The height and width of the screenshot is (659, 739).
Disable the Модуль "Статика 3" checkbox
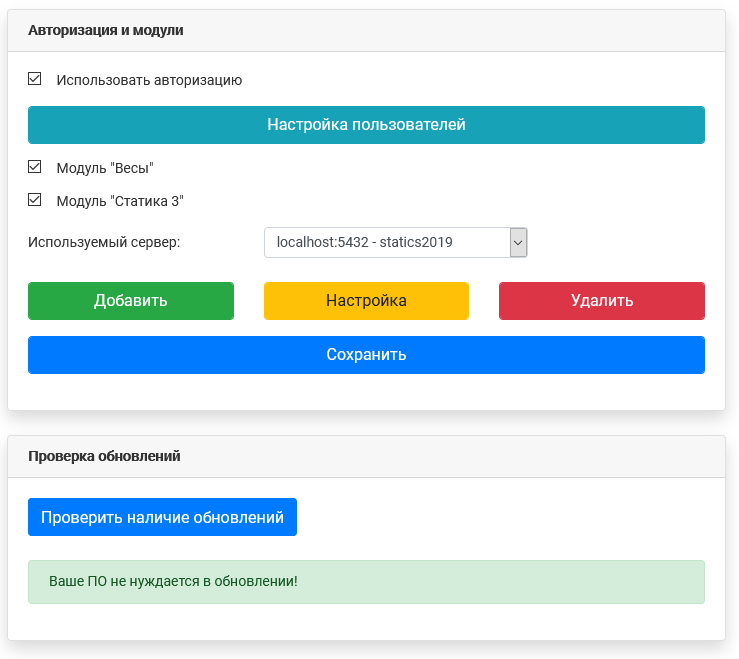[34, 200]
